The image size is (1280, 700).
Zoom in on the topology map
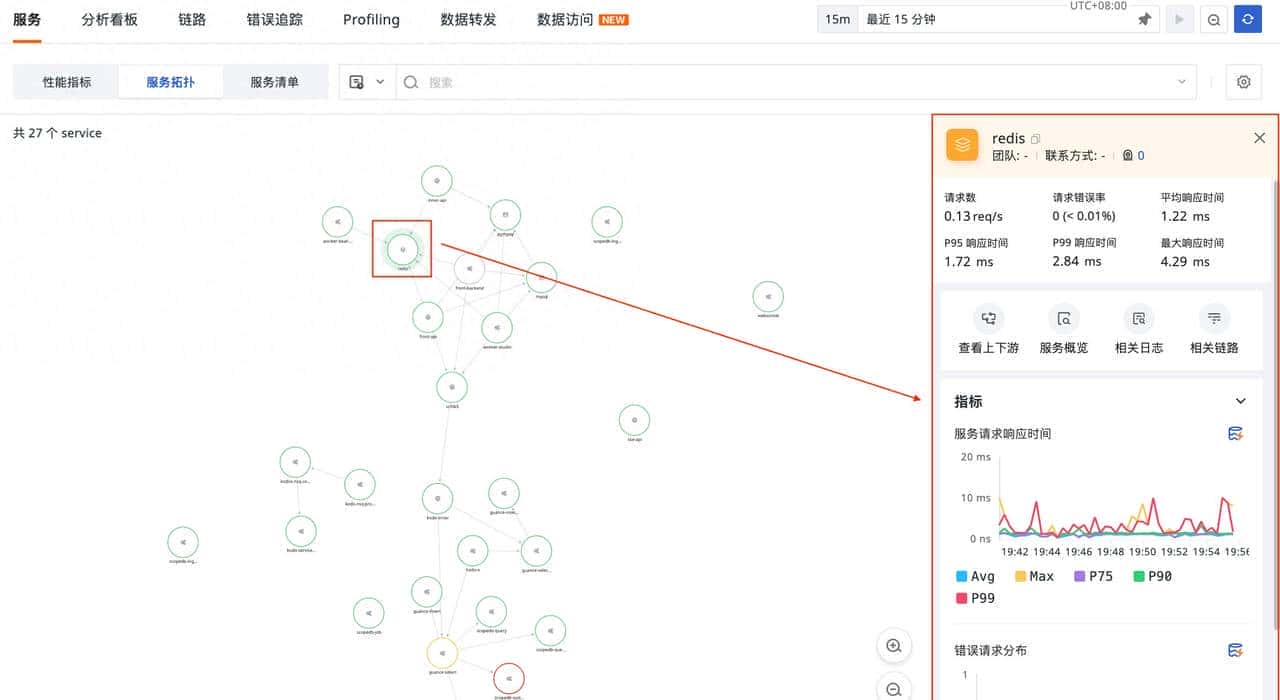tap(894, 646)
